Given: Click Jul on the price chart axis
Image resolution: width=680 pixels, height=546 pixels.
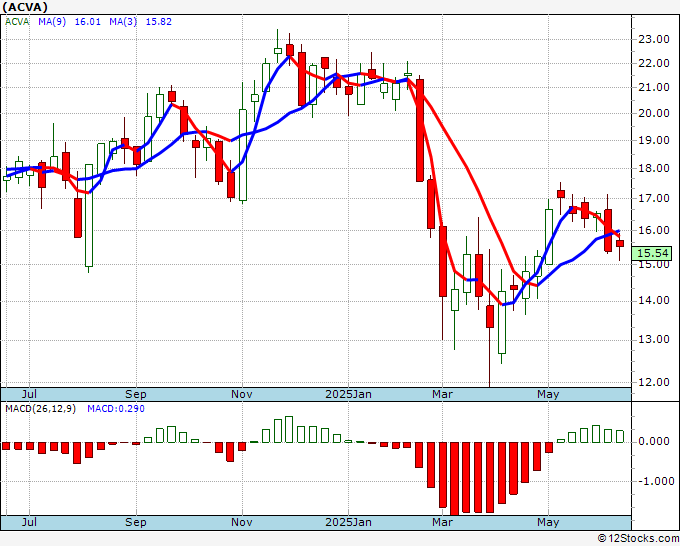Looking at the screenshot, I should [29, 394].
